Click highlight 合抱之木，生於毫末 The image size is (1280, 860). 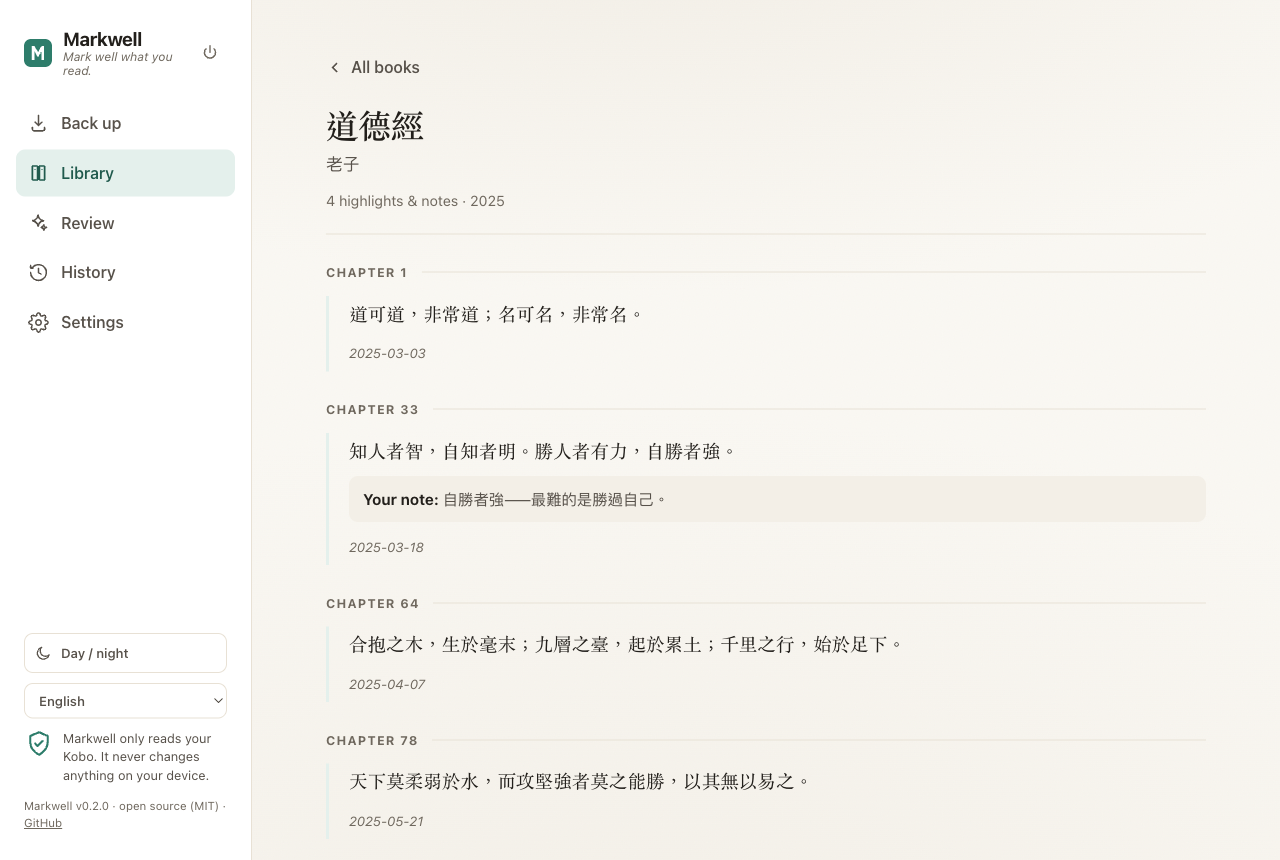626,644
